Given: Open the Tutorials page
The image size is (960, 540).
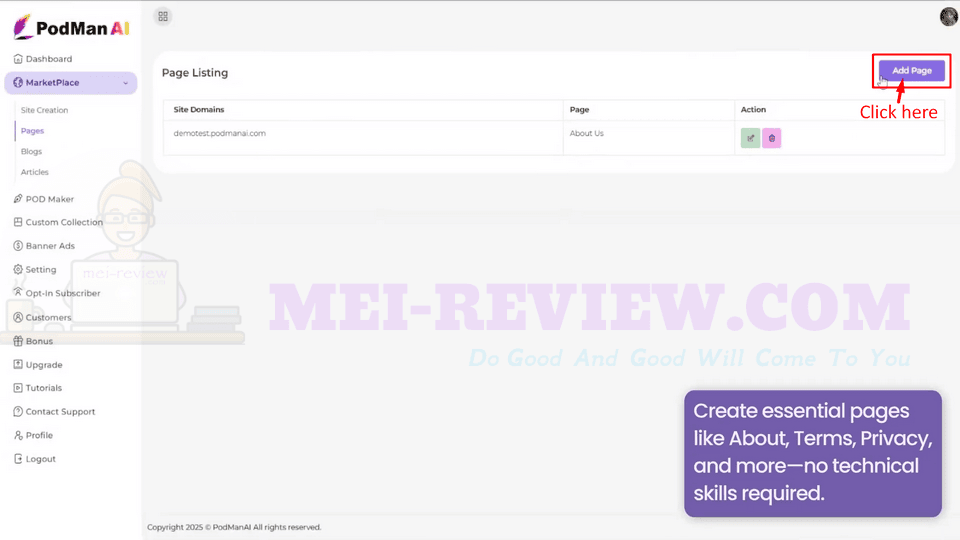Looking at the screenshot, I should point(43,388).
